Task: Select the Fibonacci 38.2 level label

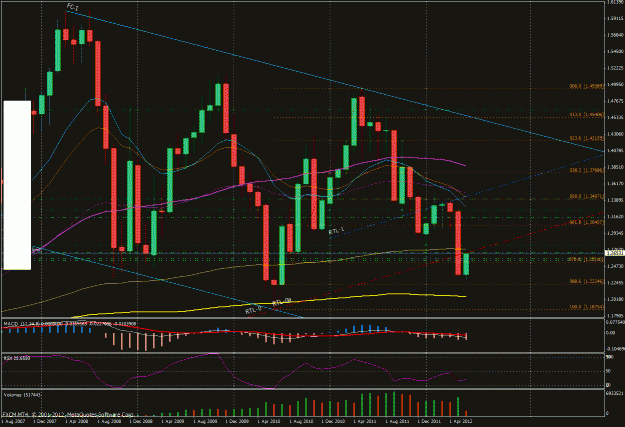Action: 587,170
